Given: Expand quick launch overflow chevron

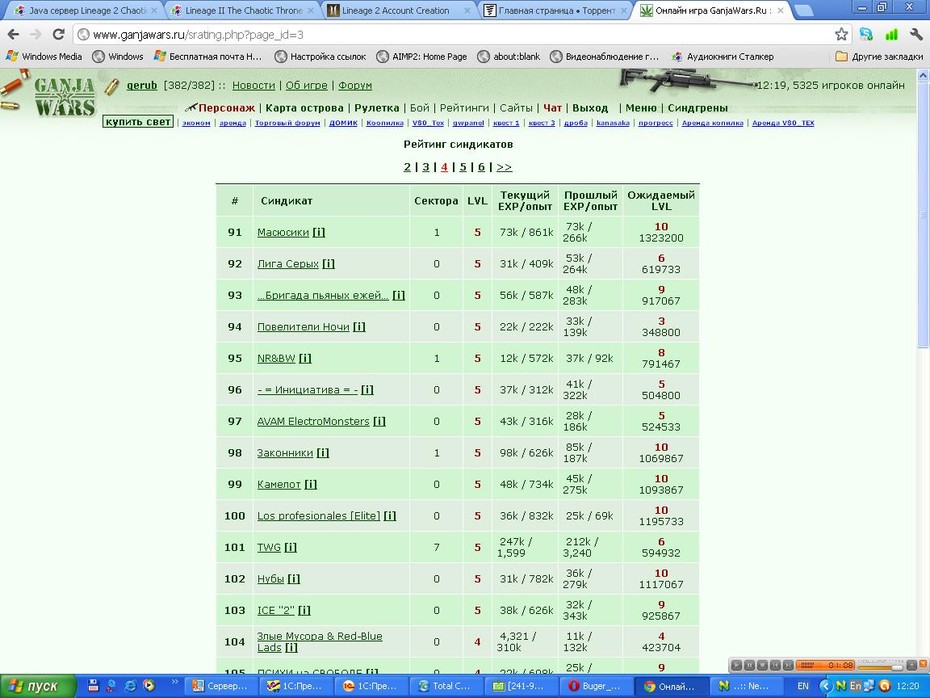Looking at the screenshot, I should tap(175, 682).
